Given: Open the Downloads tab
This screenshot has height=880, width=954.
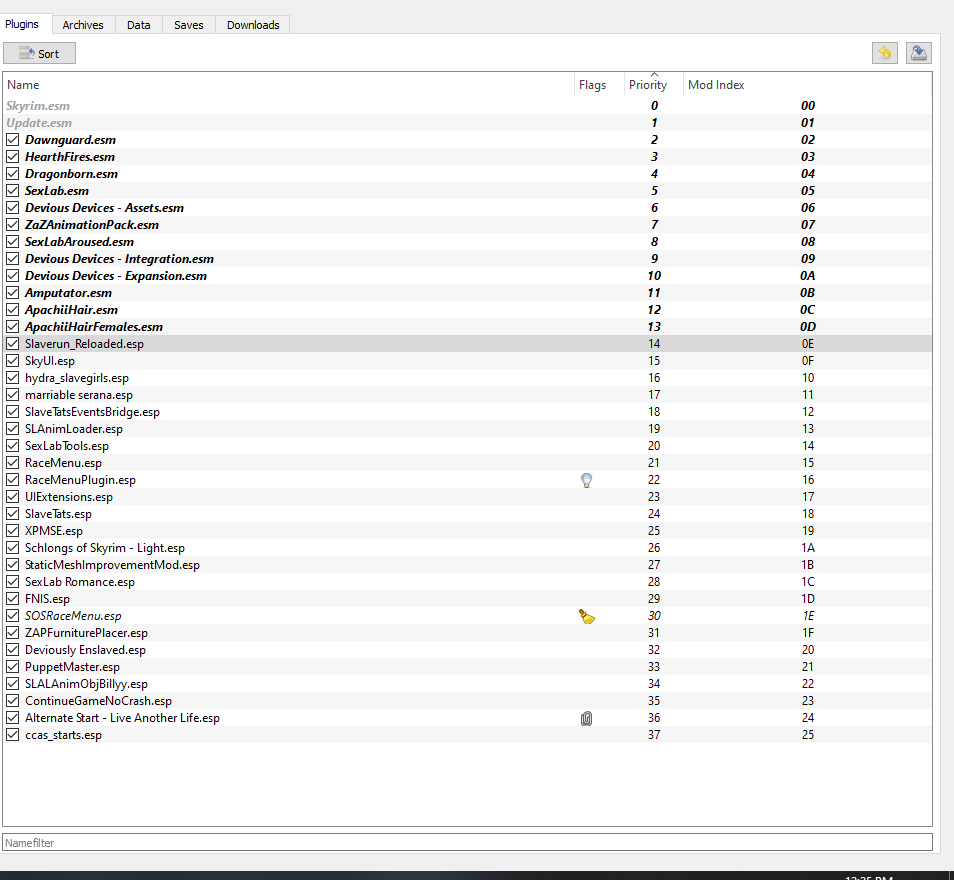Looking at the screenshot, I should [x=253, y=25].
